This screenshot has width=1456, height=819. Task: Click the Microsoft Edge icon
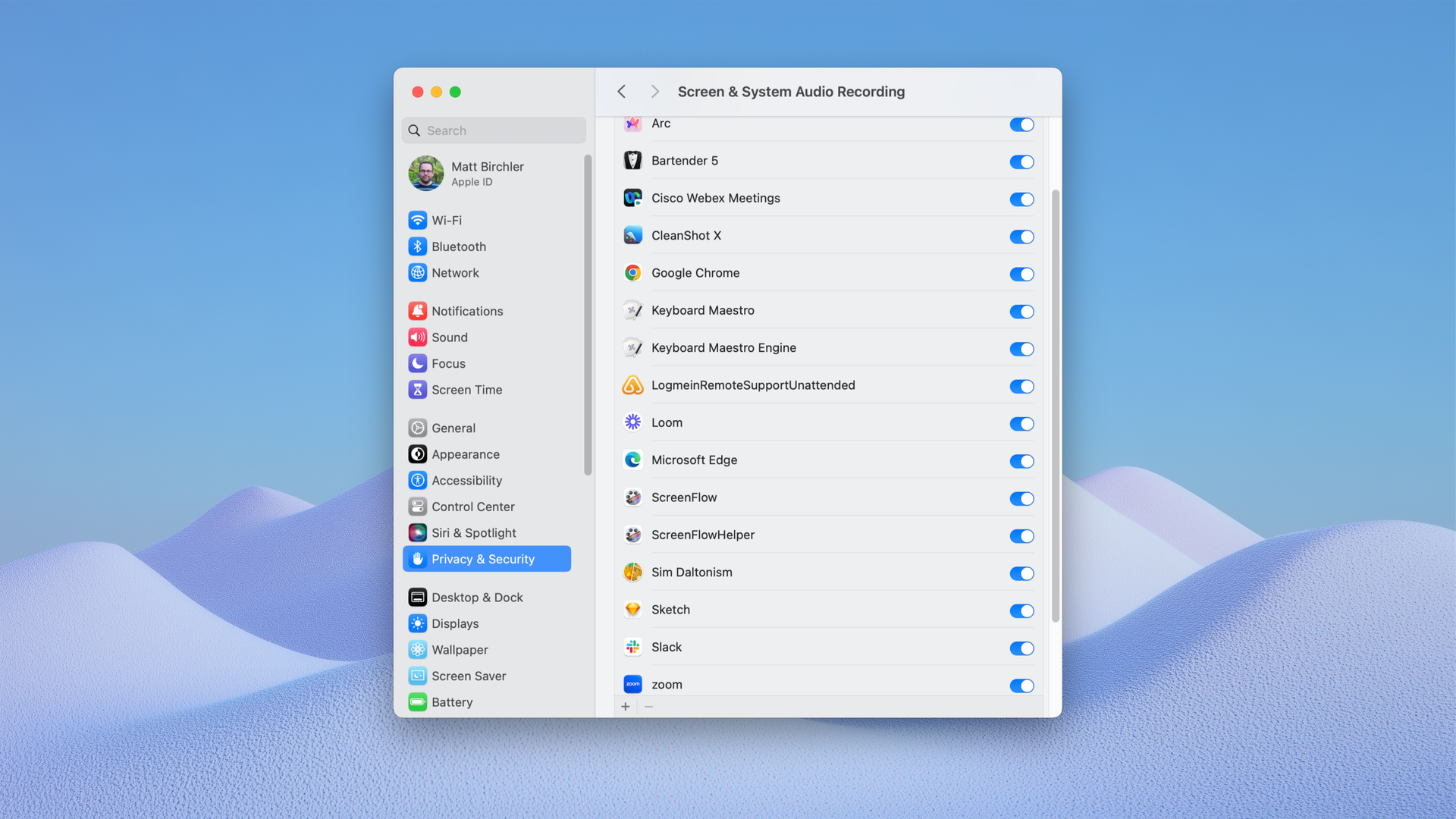[632, 460]
